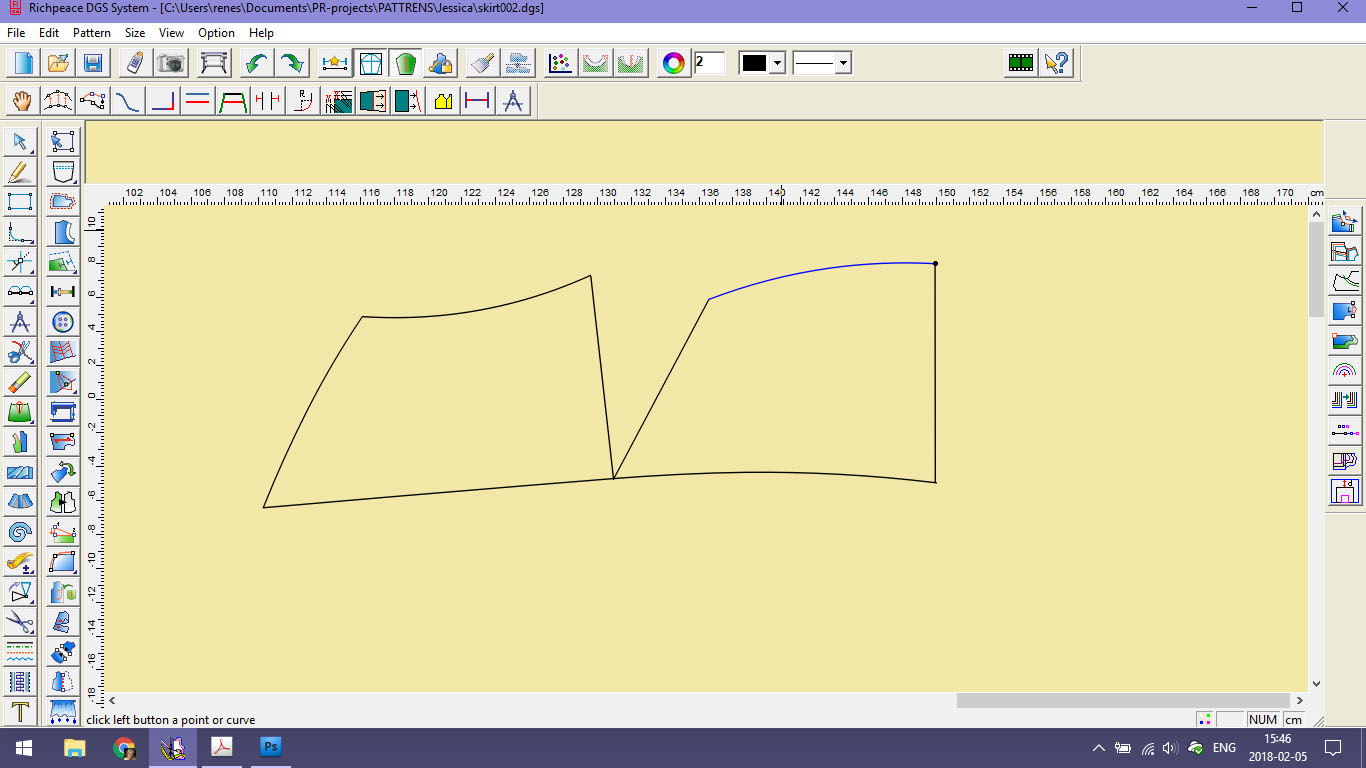The image size is (1366, 768).
Task: Click the paint brush icon in the top toolbar
Action: 482,63
